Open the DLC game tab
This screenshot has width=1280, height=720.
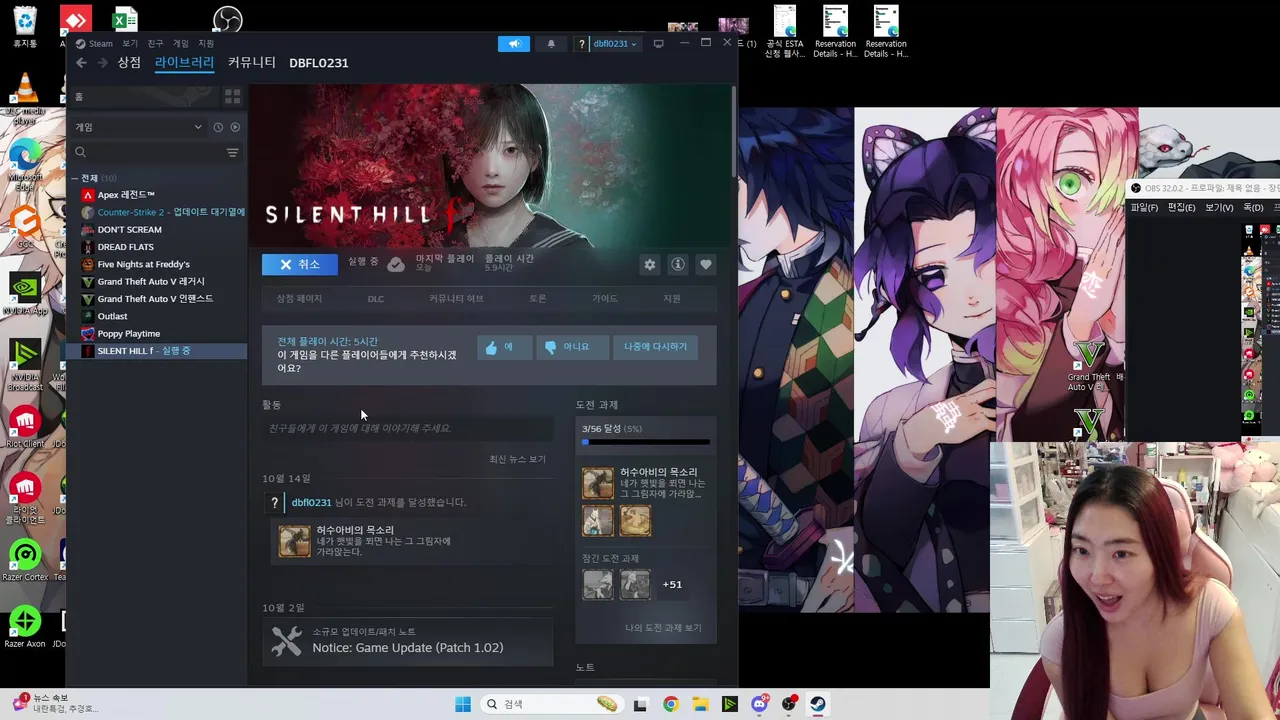pos(376,298)
